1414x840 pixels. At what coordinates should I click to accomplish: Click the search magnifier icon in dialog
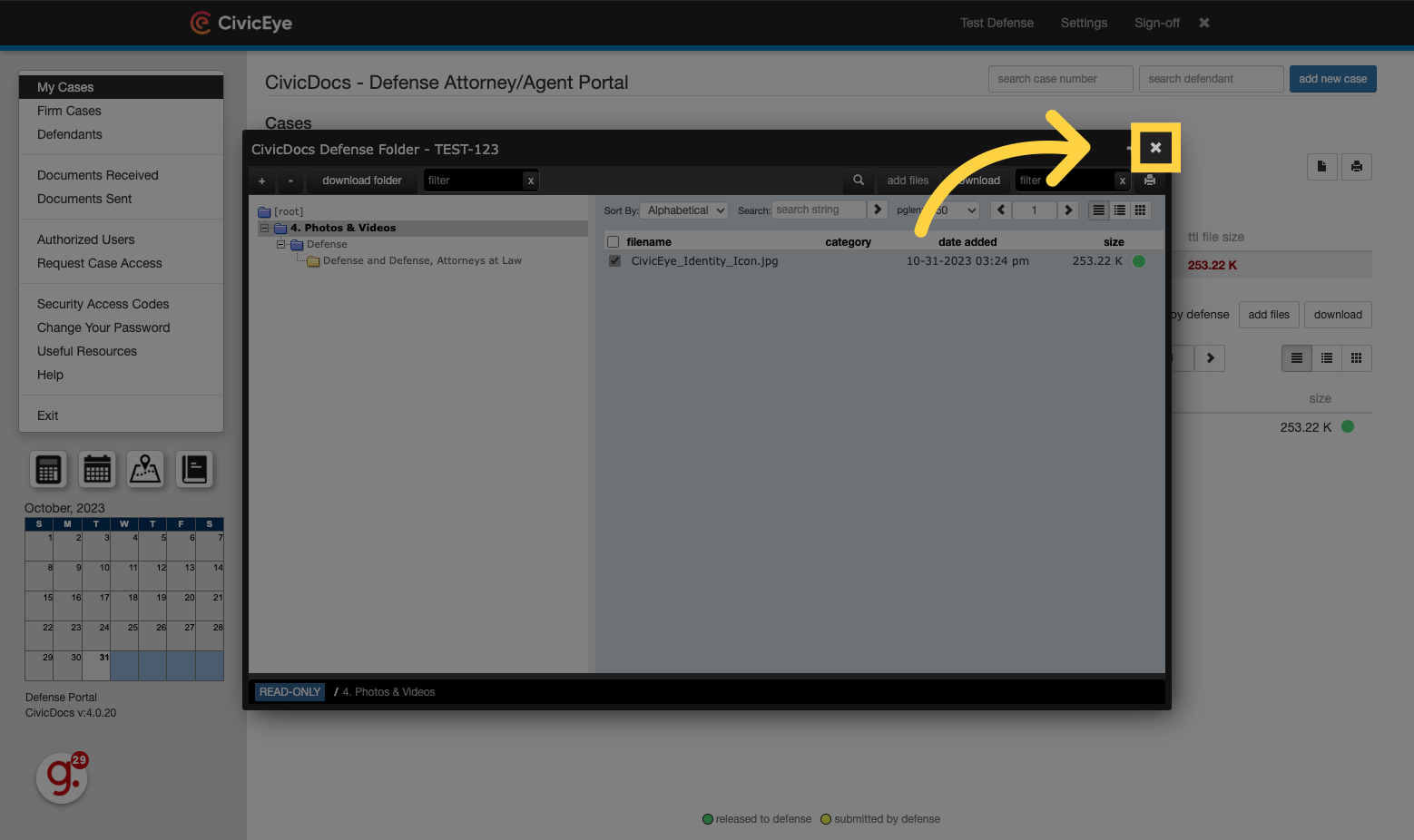859,180
